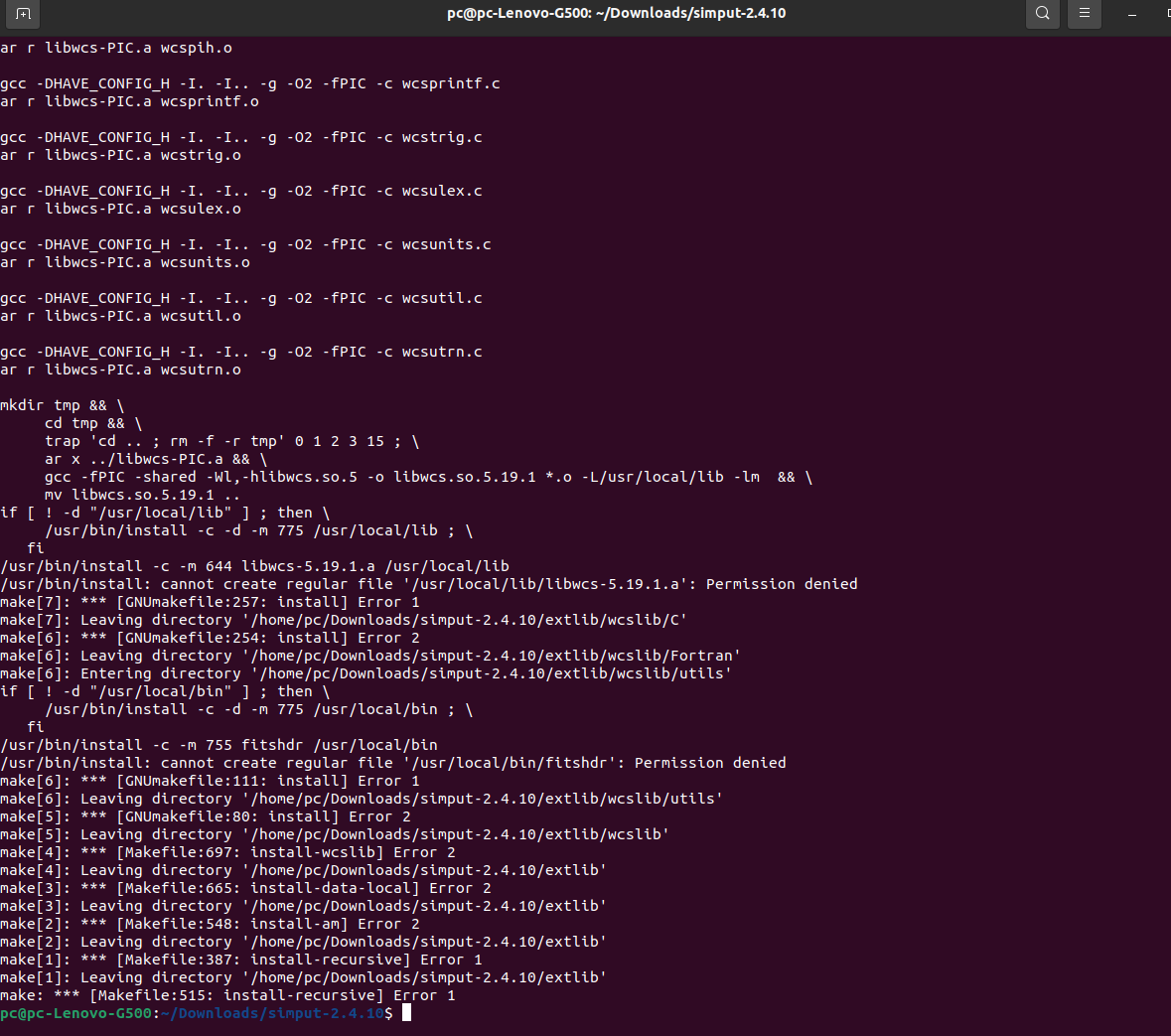Image resolution: width=1171 pixels, height=1036 pixels.
Task: Click the prompt path ~/Downloads/simput-2.4.10
Action: click(x=272, y=1013)
